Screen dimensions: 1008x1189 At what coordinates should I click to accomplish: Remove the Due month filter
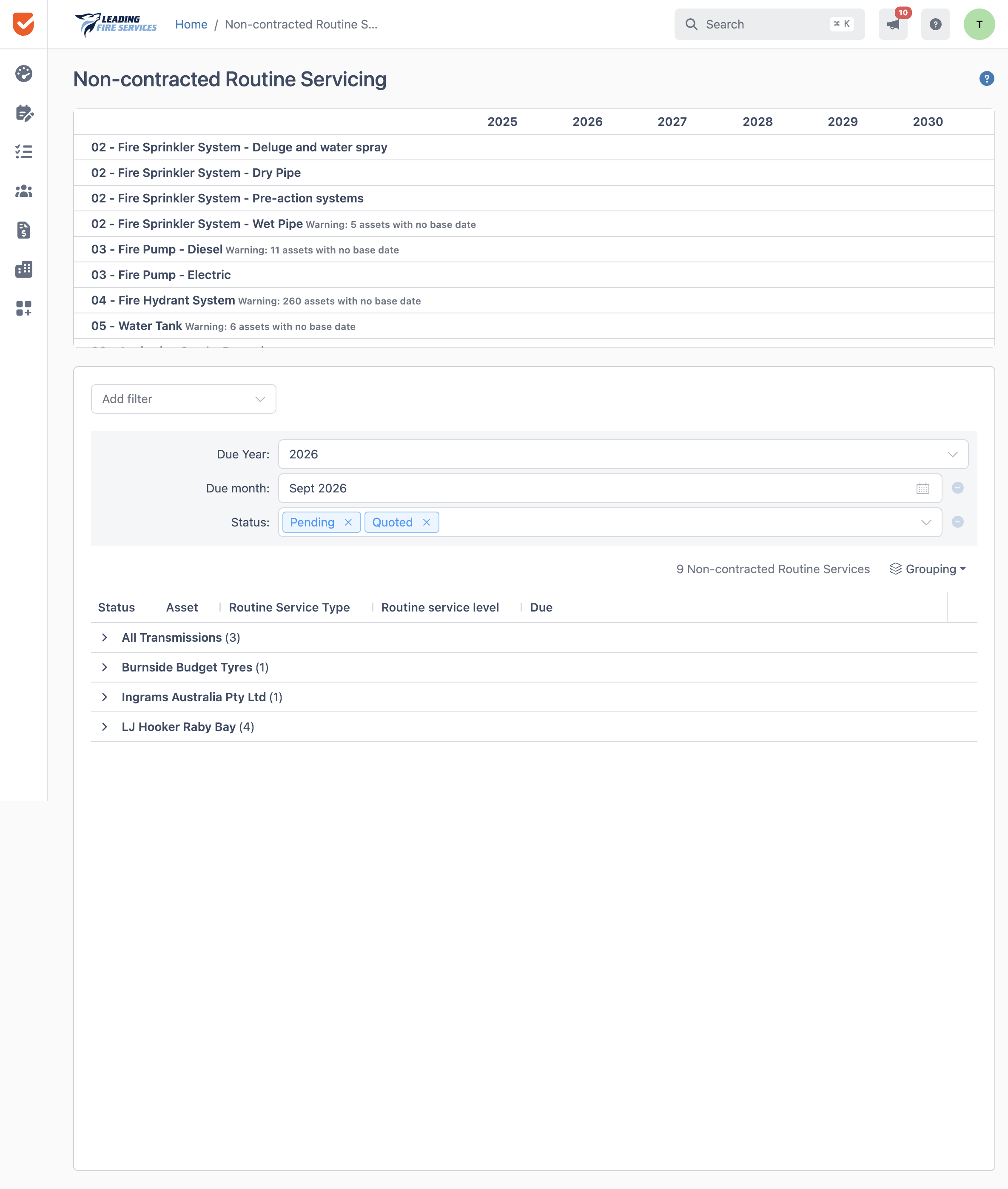coord(958,488)
